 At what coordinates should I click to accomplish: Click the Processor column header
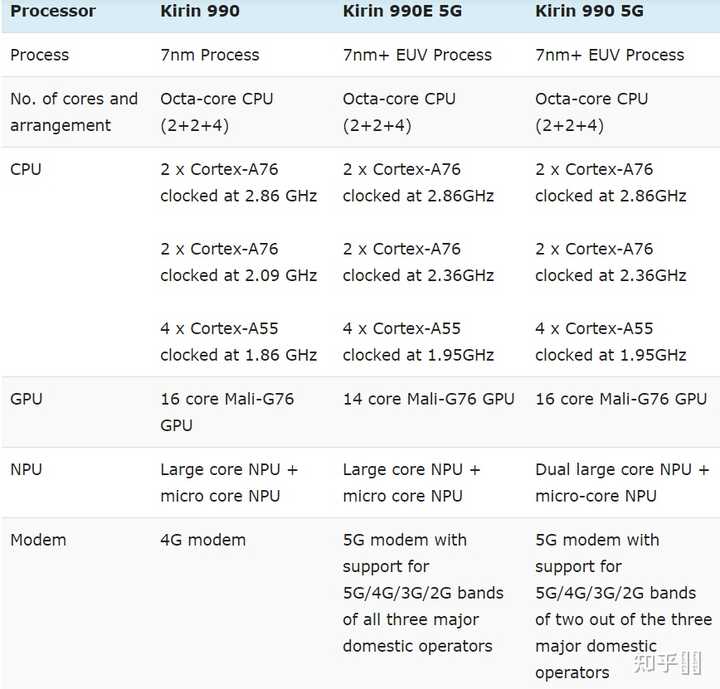point(53,12)
